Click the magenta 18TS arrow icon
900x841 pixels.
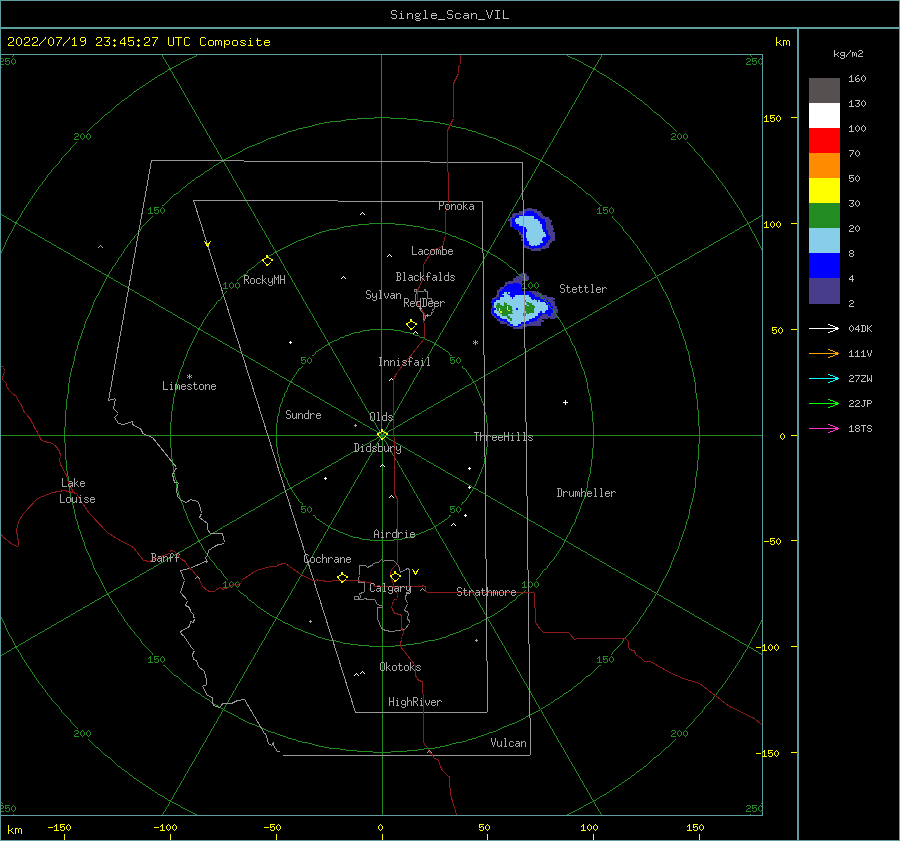tap(824, 428)
